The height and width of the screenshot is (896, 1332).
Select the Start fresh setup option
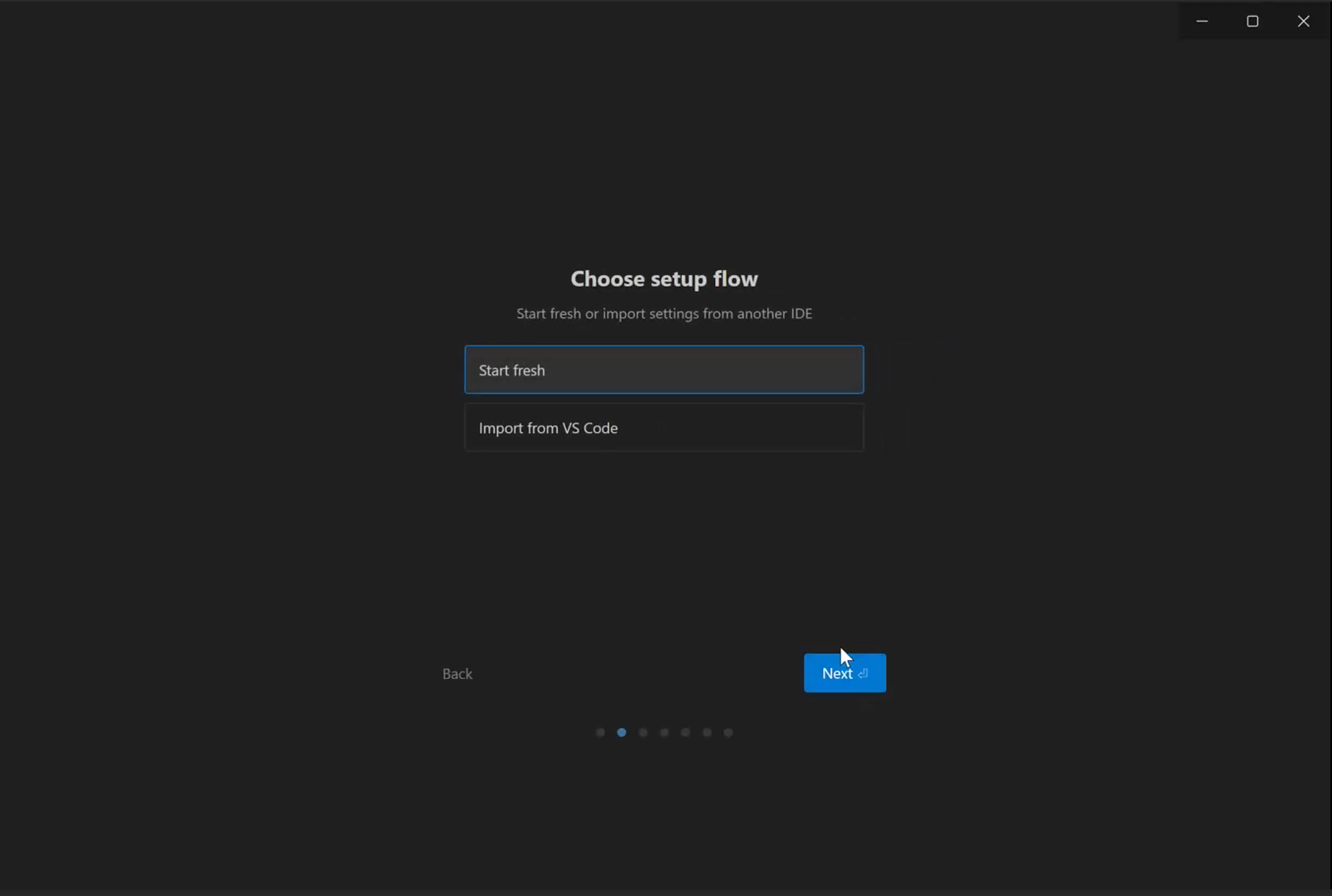pyautogui.click(x=663, y=370)
